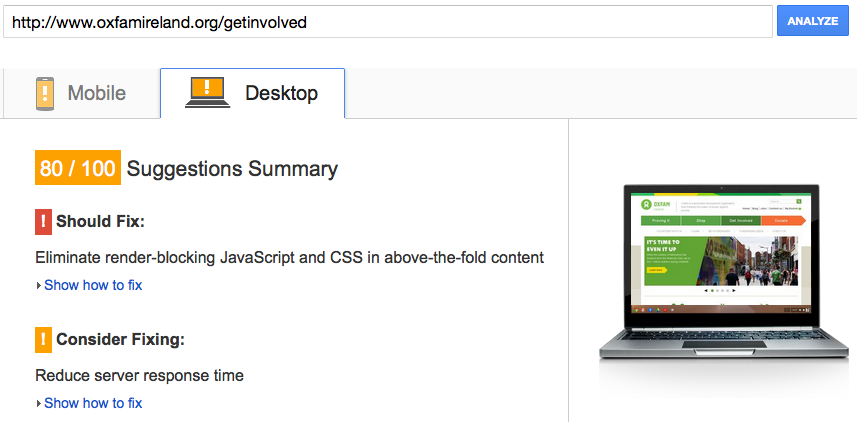Click the Desktop laptop warning icon
The image size is (857, 422).
pos(208,92)
